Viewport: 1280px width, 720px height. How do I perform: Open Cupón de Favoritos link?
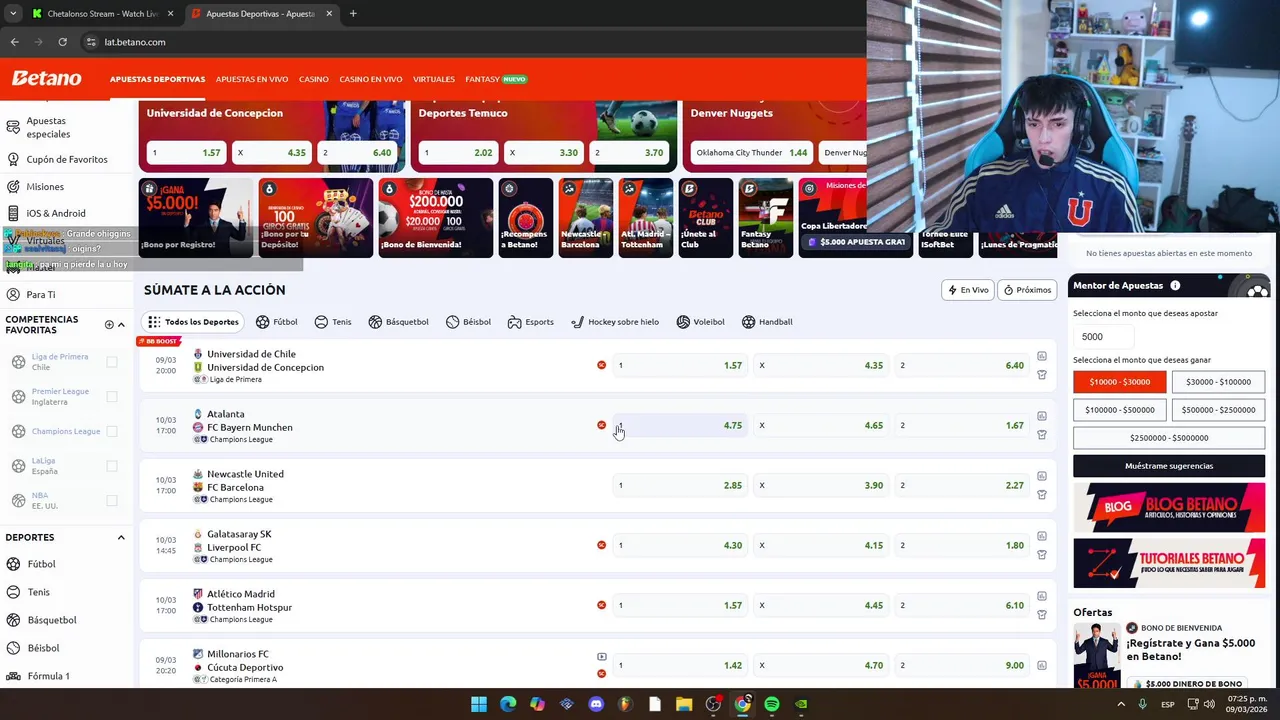pos(66,159)
